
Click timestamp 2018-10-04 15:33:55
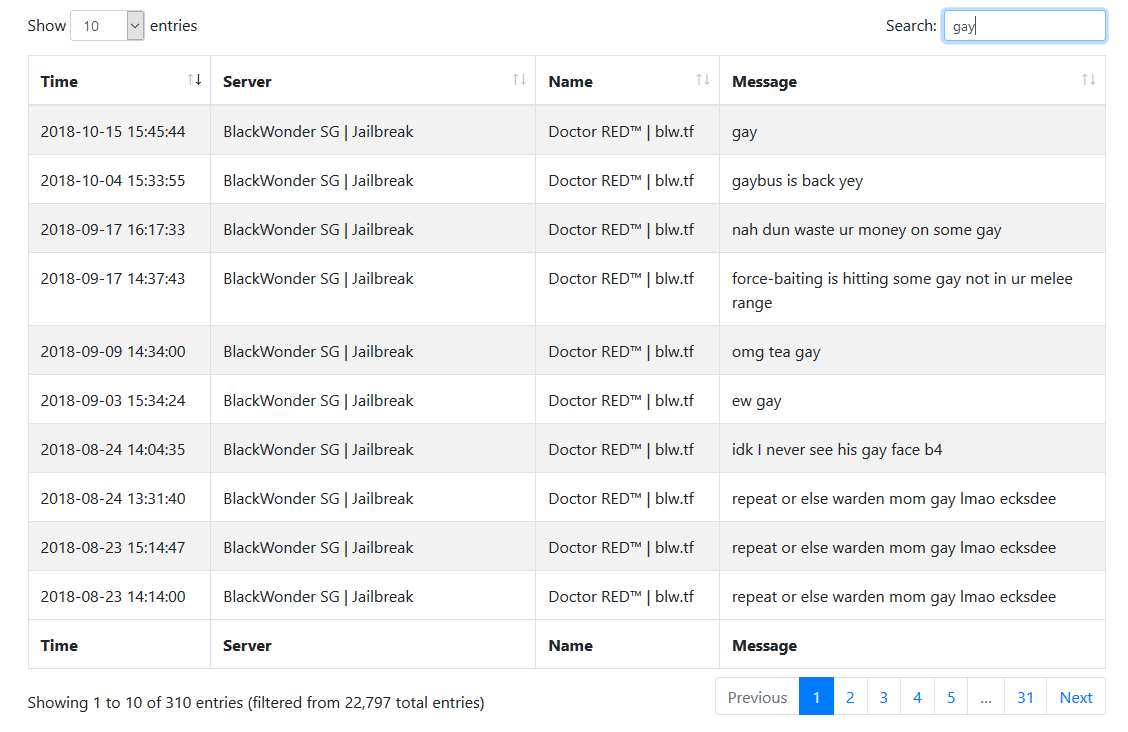coord(113,180)
